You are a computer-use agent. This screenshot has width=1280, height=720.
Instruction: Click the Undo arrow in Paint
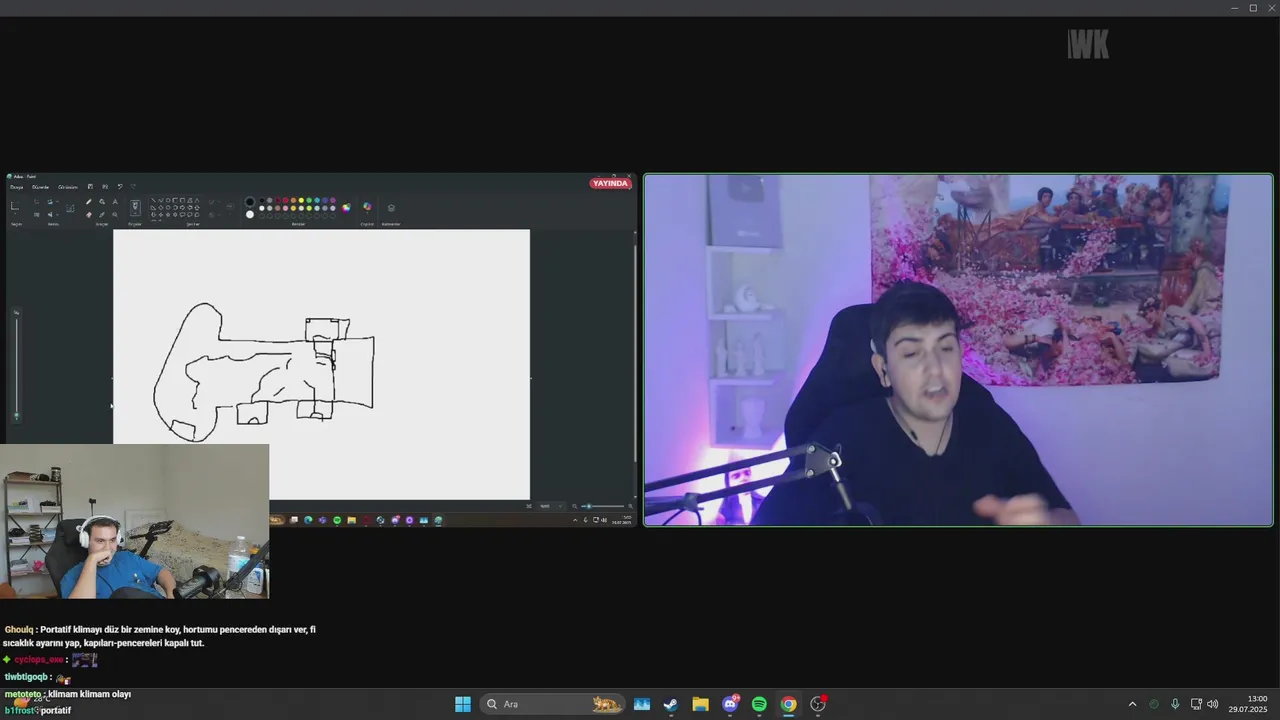click(120, 186)
